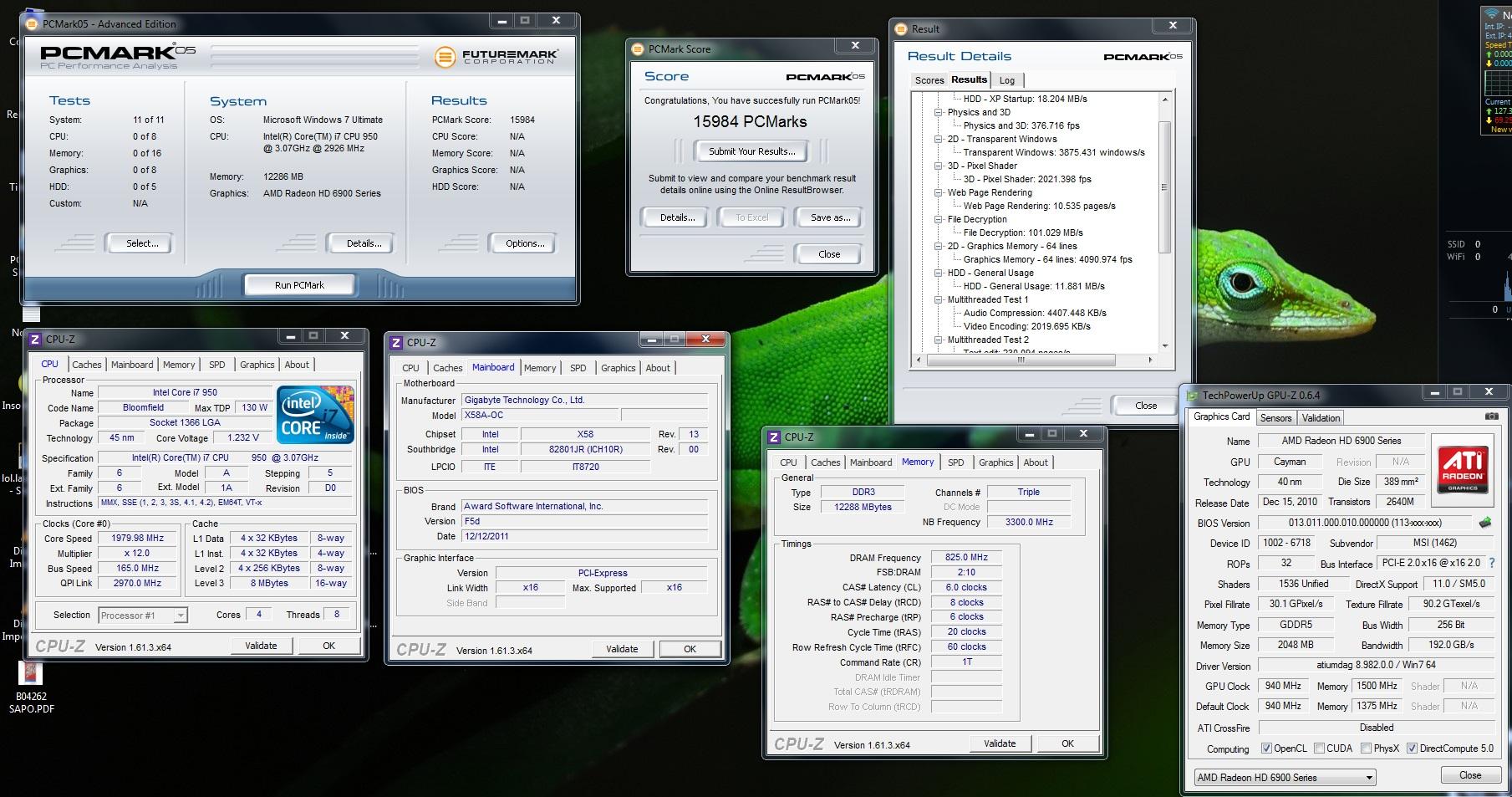
Task: Click the Result window title icon
Action: (x=900, y=29)
